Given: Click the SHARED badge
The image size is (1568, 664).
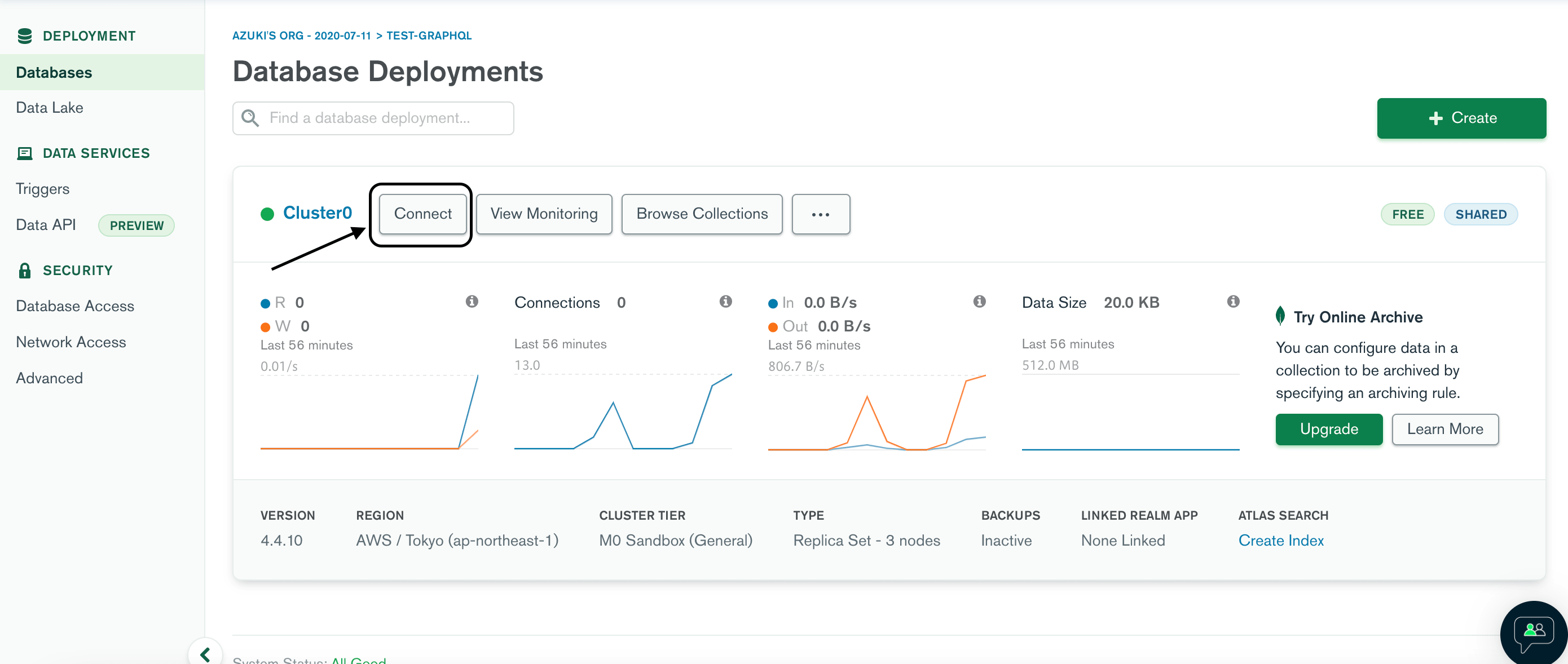Looking at the screenshot, I should click(x=1481, y=215).
